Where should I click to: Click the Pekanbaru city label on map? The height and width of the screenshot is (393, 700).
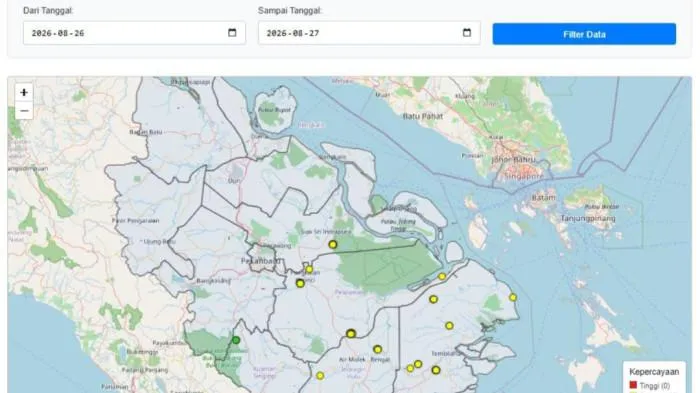click(x=261, y=261)
